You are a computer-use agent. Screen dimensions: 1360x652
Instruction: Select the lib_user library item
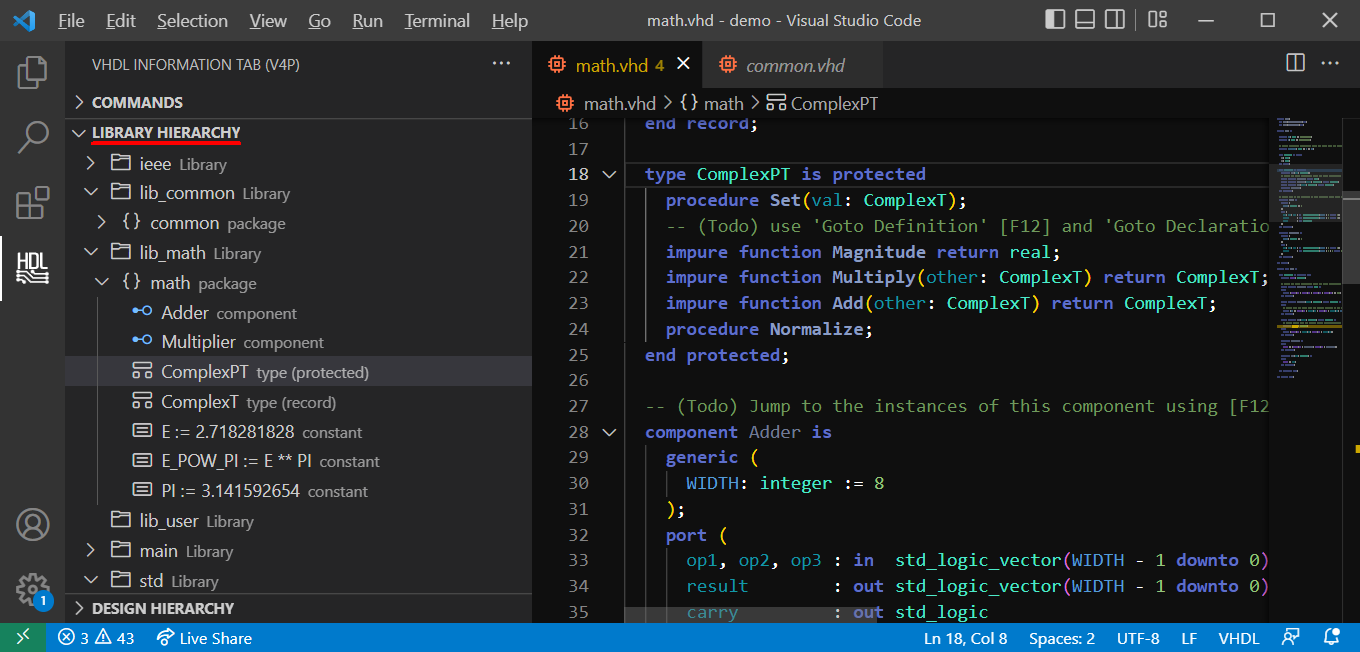[x=298, y=521]
